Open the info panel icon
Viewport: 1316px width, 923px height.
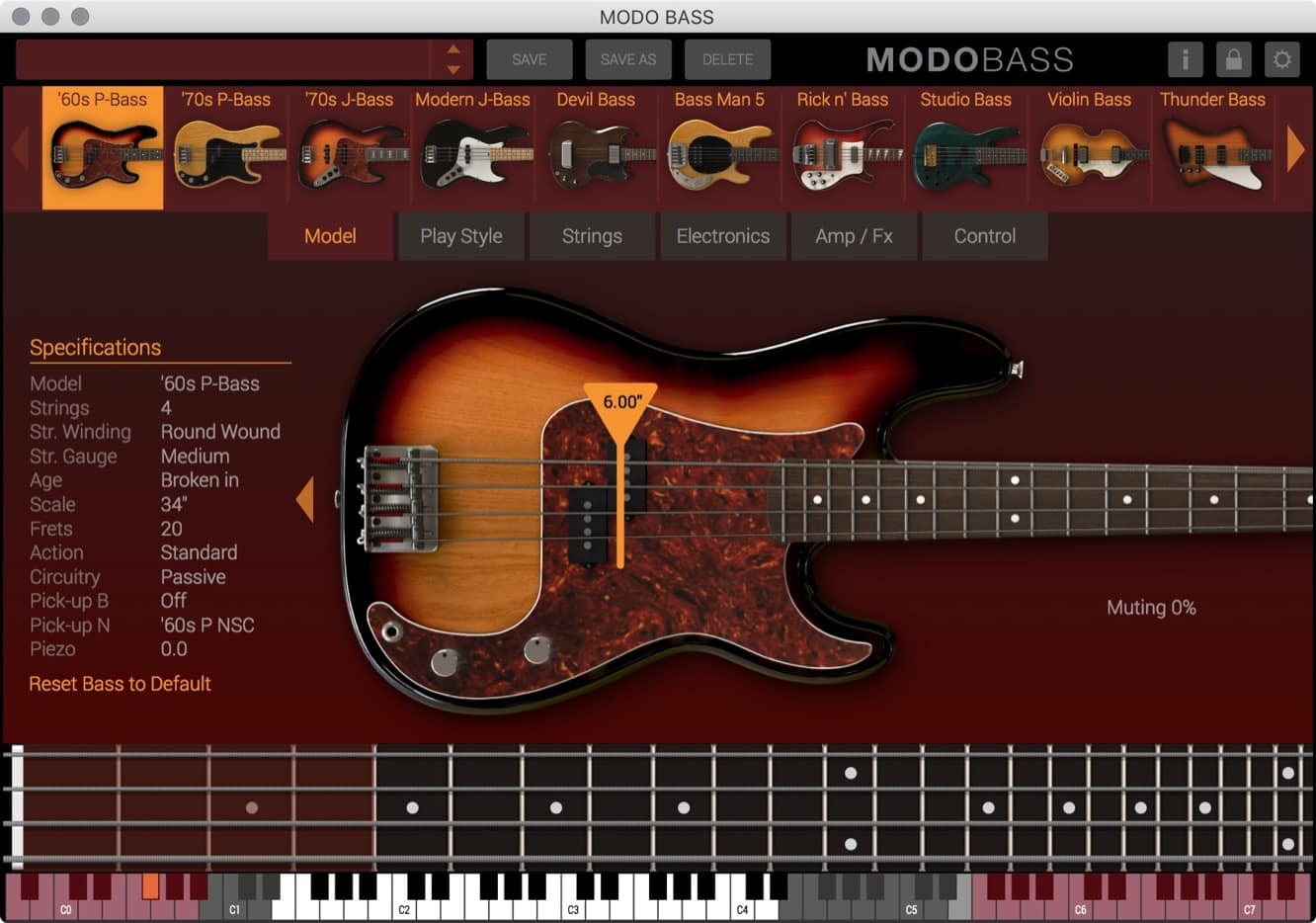[x=1185, y=59]
